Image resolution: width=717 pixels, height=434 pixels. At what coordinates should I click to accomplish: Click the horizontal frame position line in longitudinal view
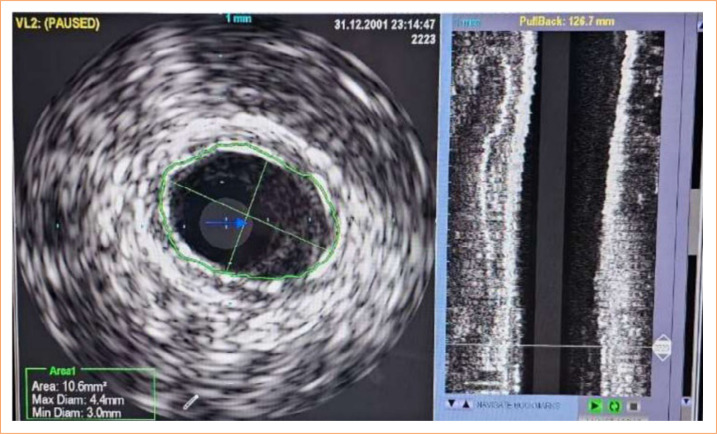pyautogui.click(x=550, y=346)
